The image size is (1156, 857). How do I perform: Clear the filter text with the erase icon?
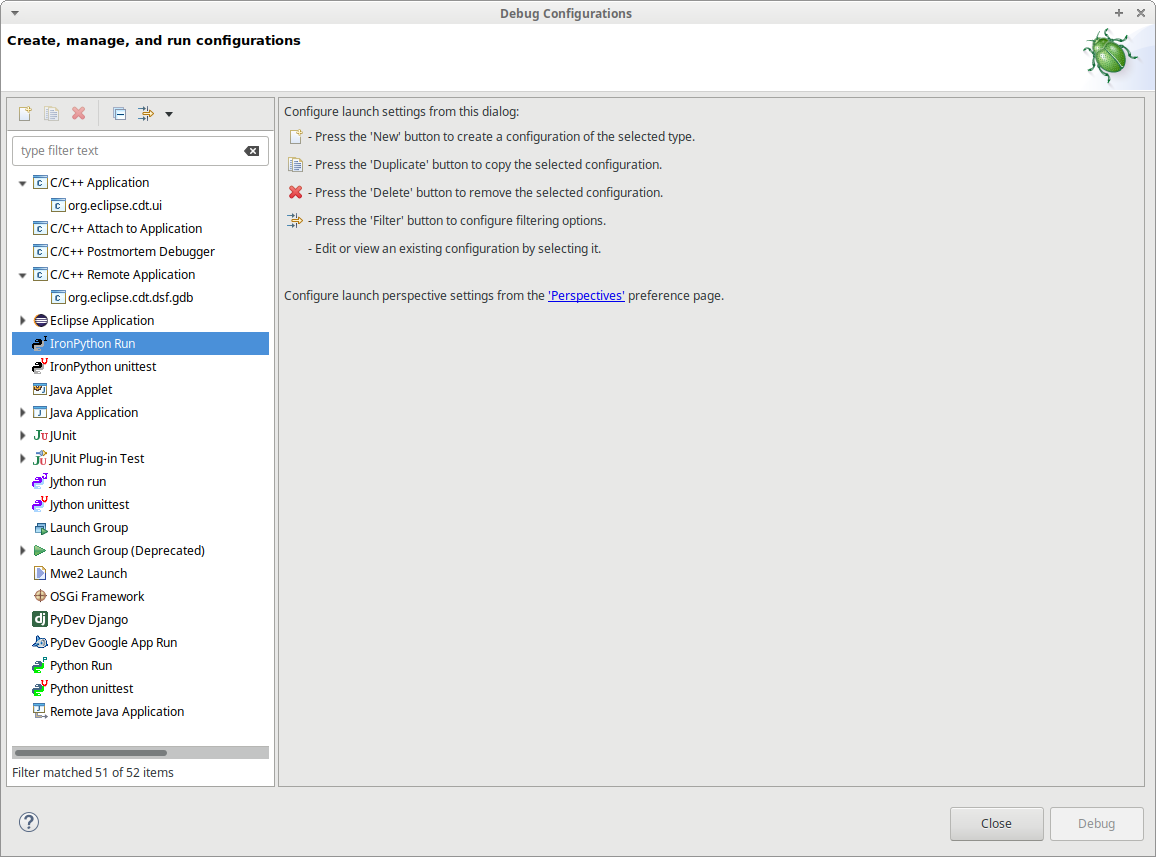click(251, 150)
